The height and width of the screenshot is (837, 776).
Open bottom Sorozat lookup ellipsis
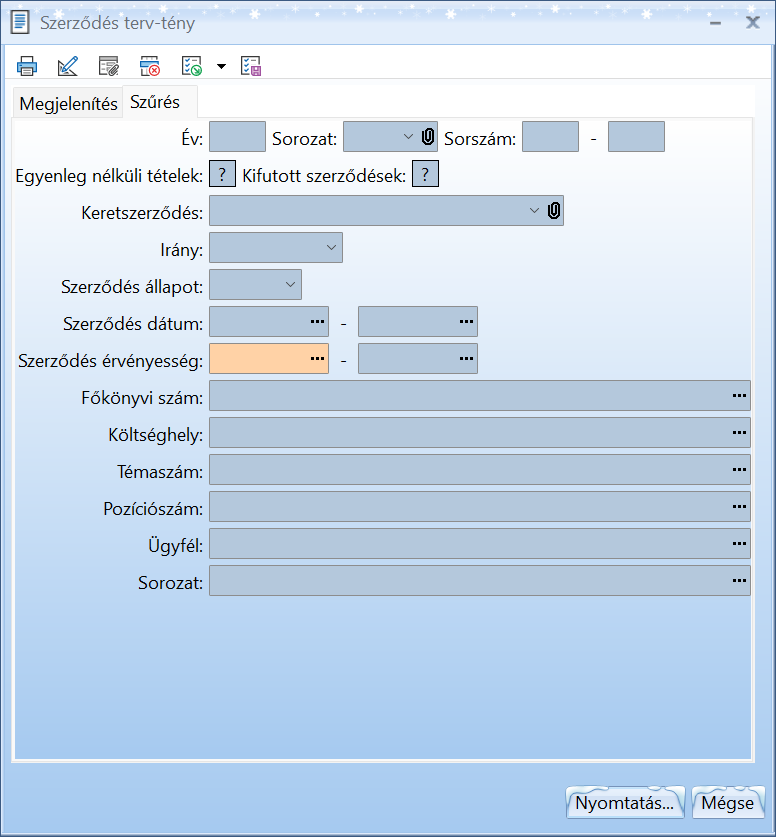click(739, 580)
